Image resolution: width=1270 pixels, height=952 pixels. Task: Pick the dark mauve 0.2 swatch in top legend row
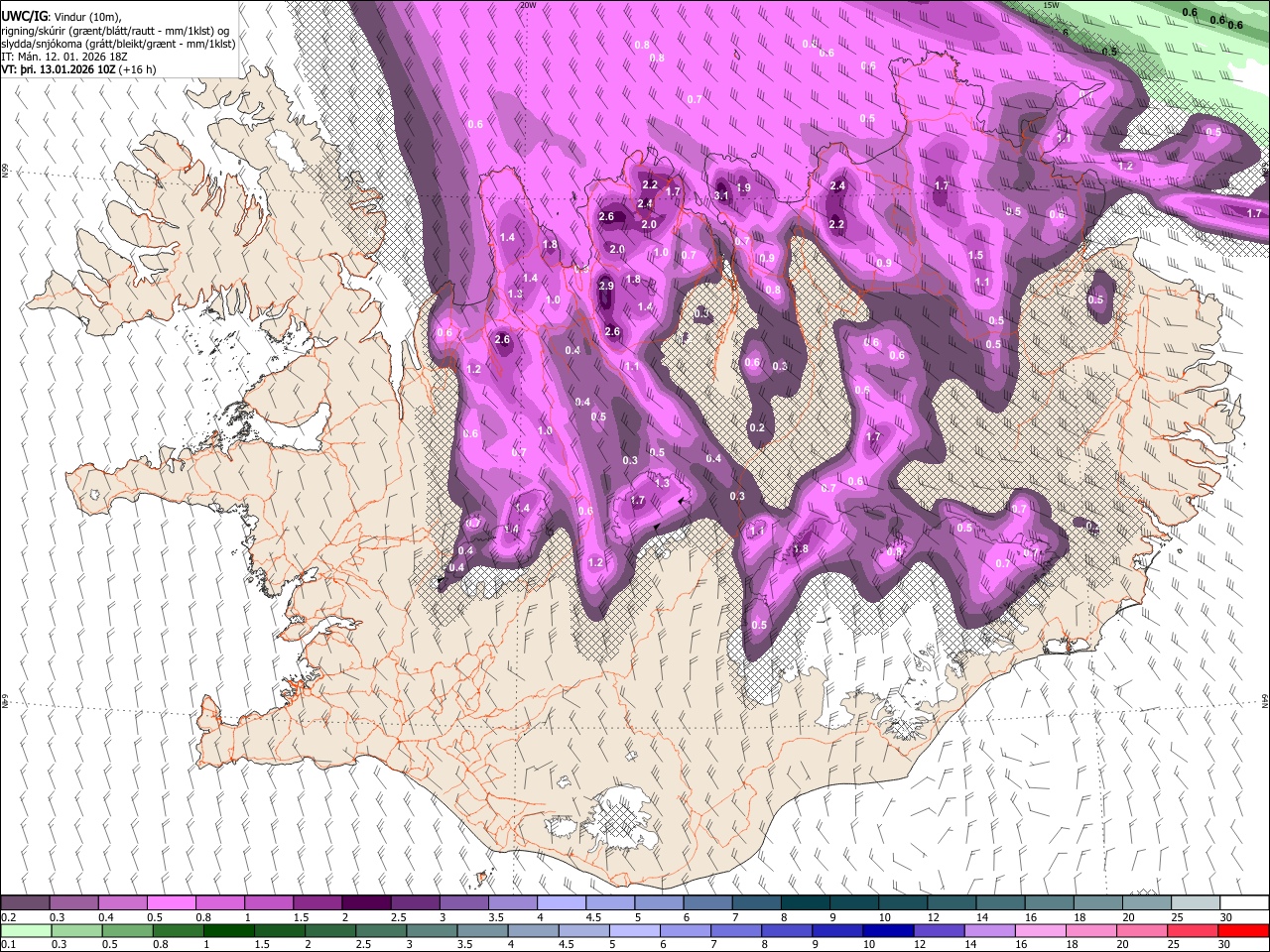(25, 902)
